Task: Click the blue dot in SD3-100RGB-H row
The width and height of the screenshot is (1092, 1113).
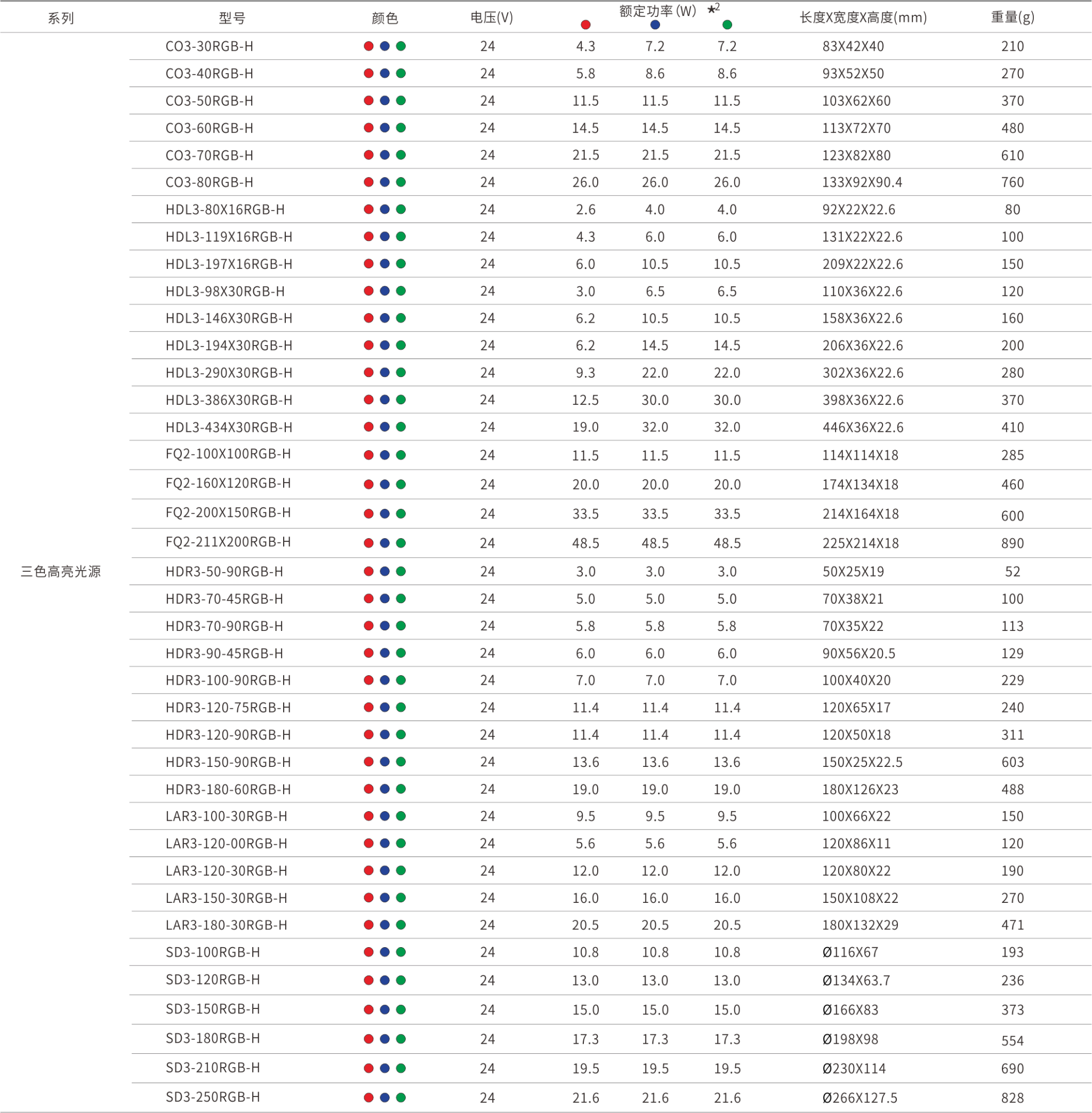Action: (x=384, y=952)
